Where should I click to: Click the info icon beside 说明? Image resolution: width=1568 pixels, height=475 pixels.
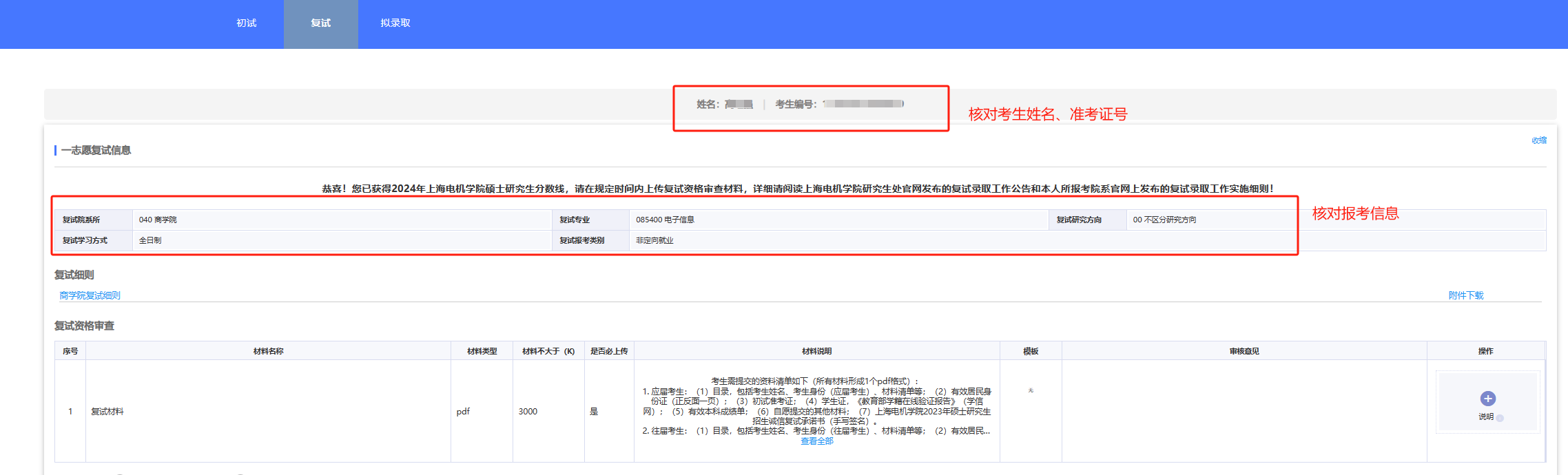tap(1500, 418)
